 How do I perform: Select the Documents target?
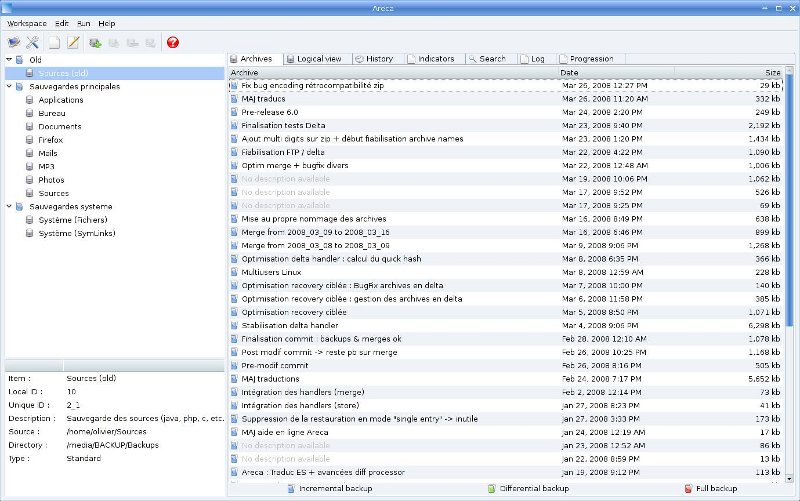[60, 127]
